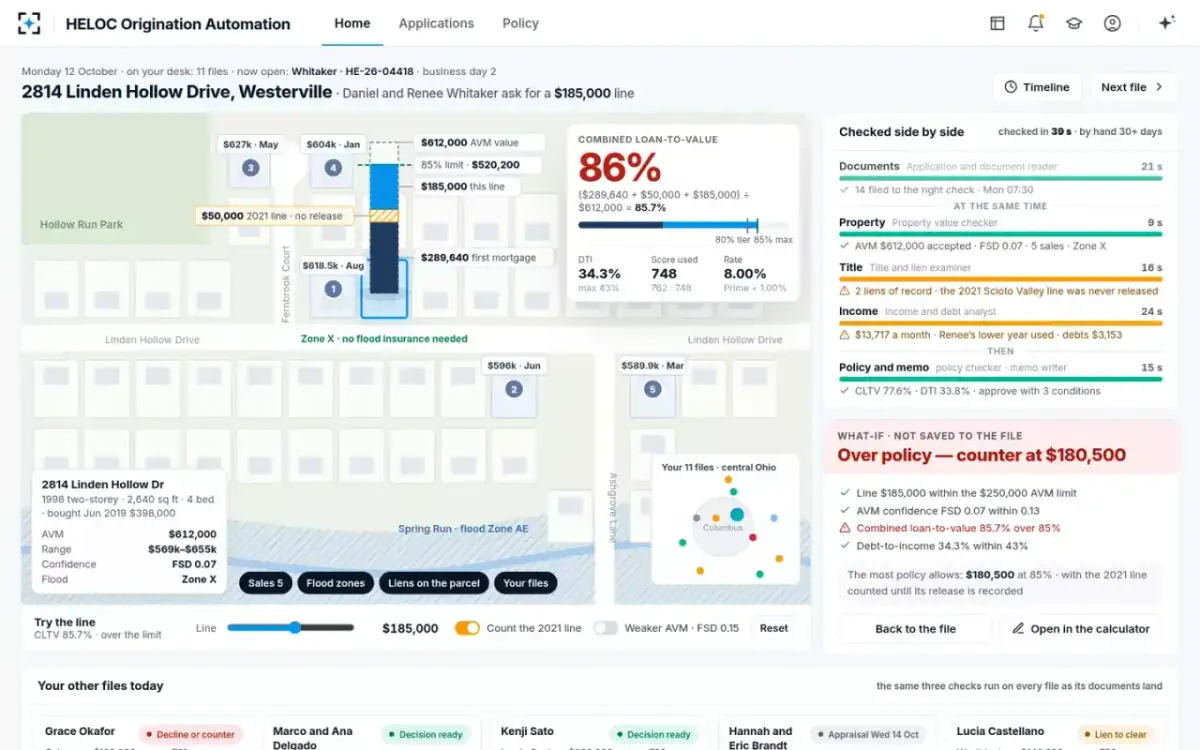
Task: Reset the try-the-line settings
Action: click(774, 628)
